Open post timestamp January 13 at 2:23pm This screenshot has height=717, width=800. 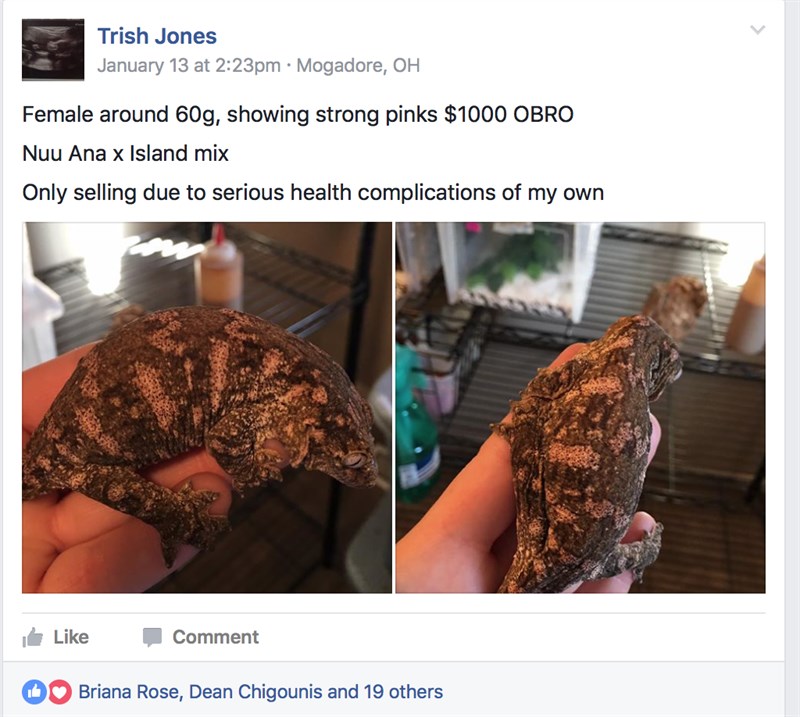pos(189,65)
